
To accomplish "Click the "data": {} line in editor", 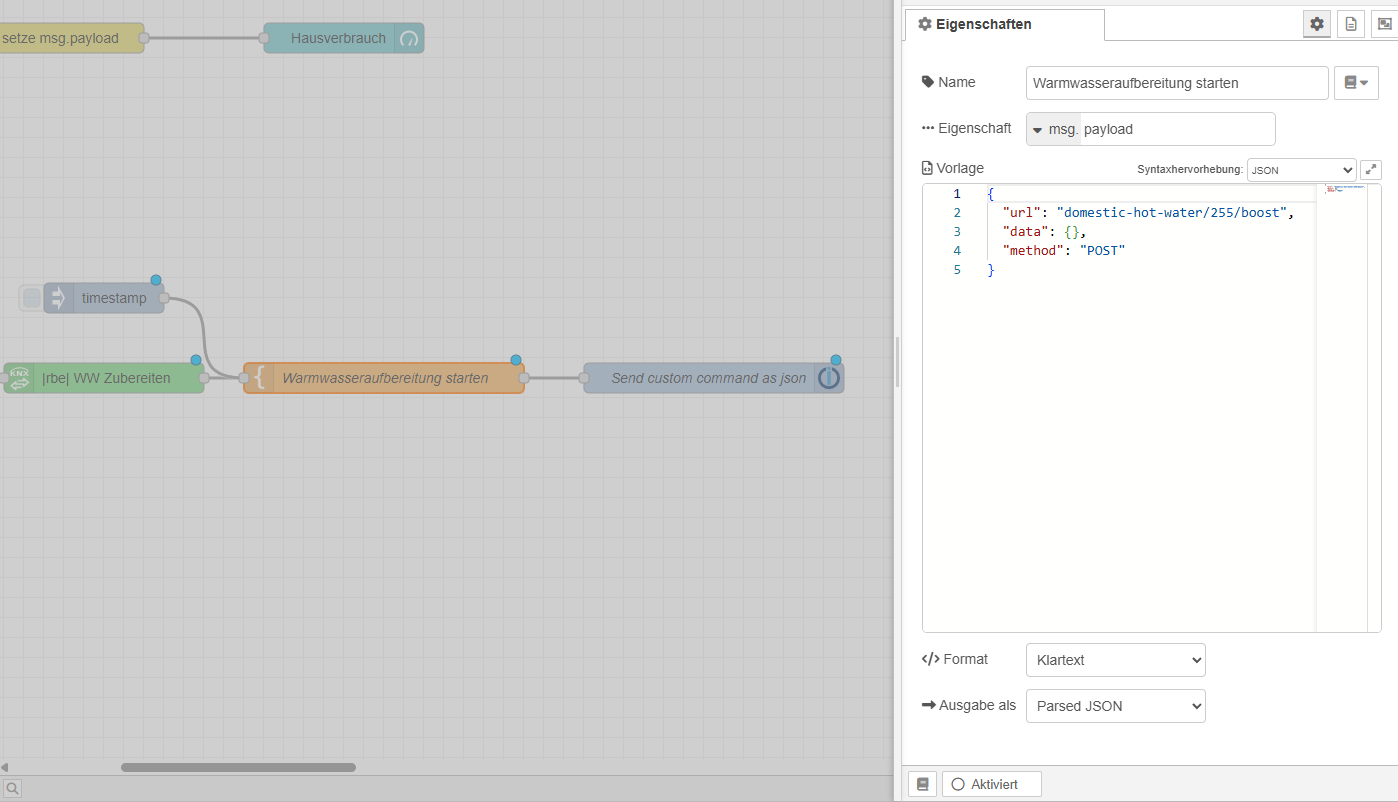I will 1045,232.
